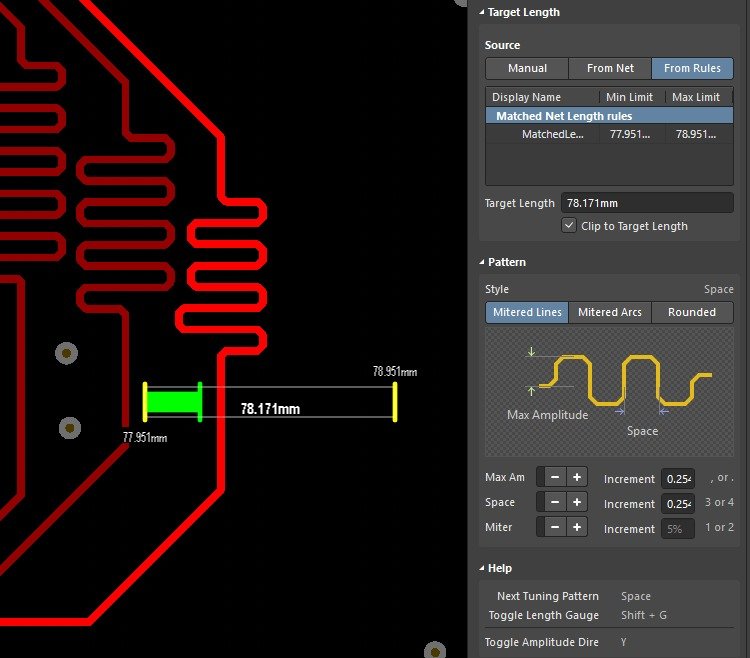Increase Max Amplitude with plus button

(x=577, y=477)
